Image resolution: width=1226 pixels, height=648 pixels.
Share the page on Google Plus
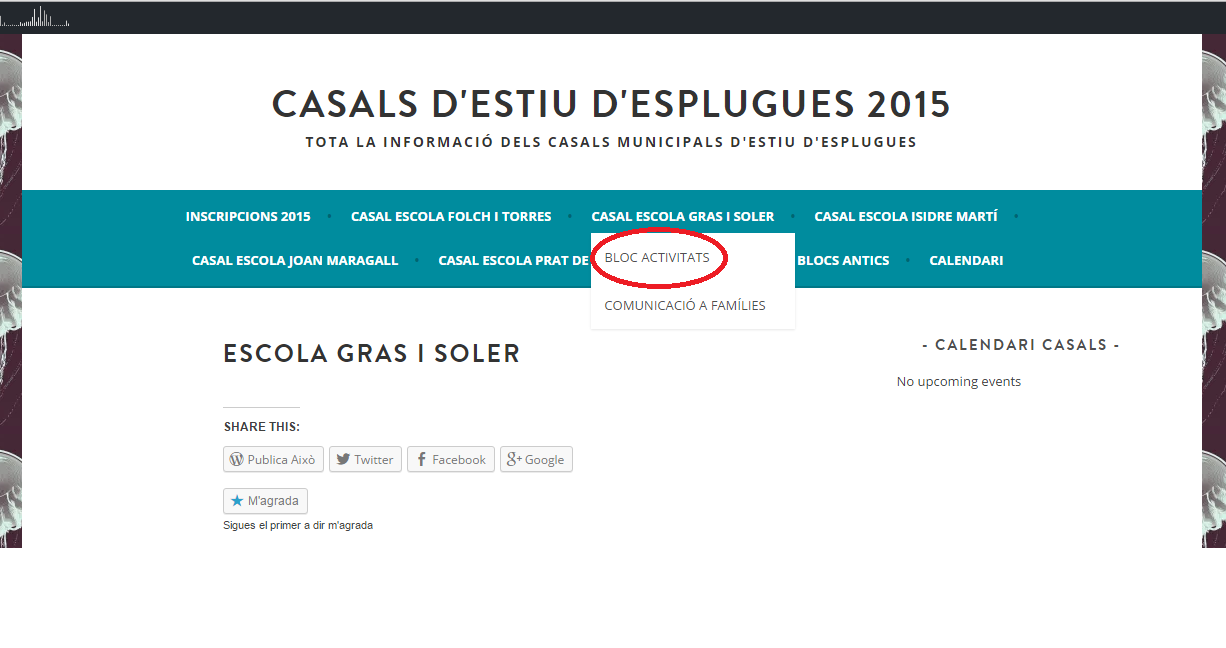click(x=536, y=460)
